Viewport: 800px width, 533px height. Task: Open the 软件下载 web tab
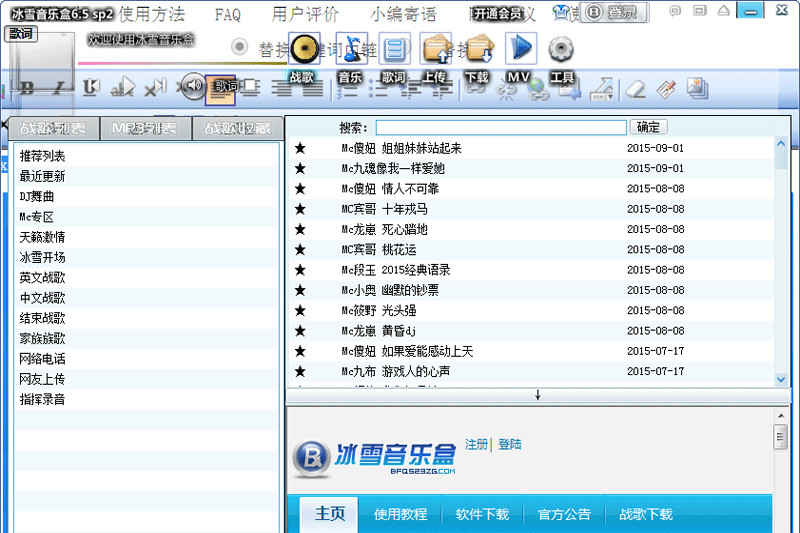pos(482,514)
